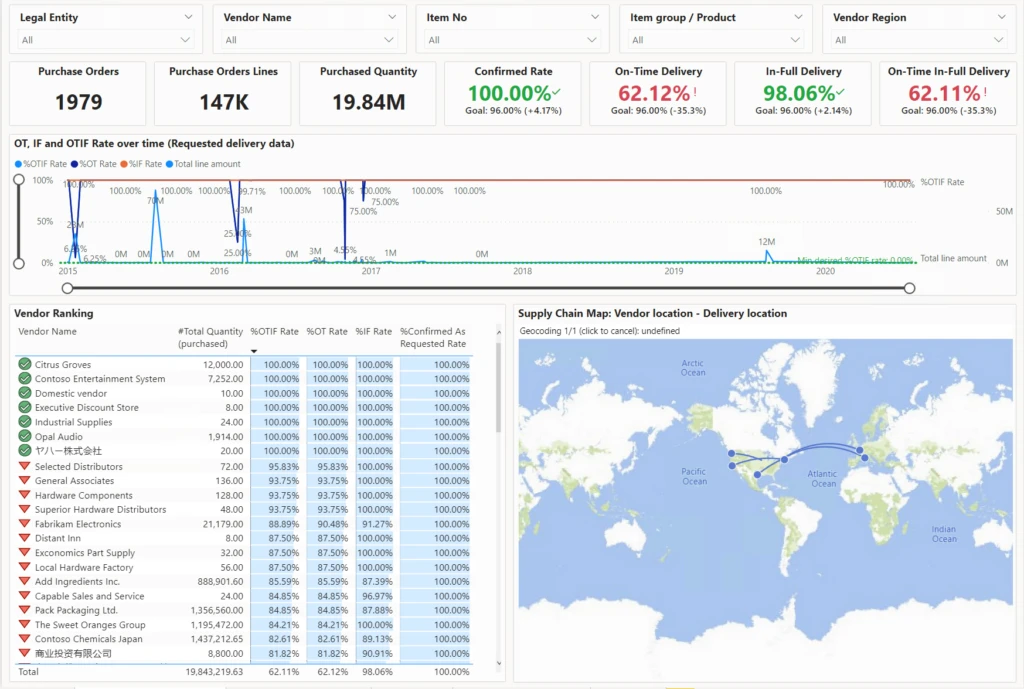Click the red warning icon beside Fabrikam Electronics
The width and height of the screenshot is (1024, 689).
(24, 524)
